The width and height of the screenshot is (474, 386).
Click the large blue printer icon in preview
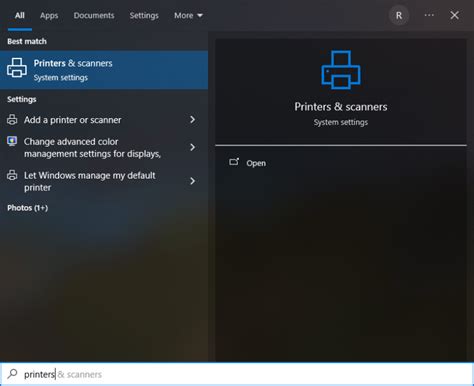coord(341,70)
